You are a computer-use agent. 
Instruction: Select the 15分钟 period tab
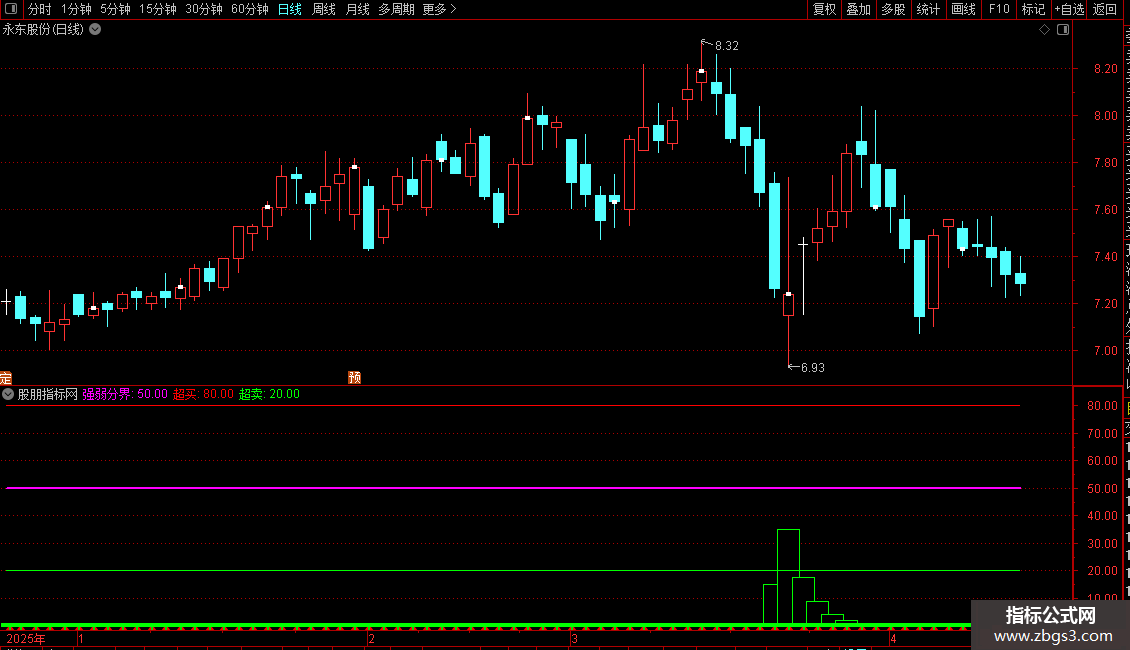(158, 9)
